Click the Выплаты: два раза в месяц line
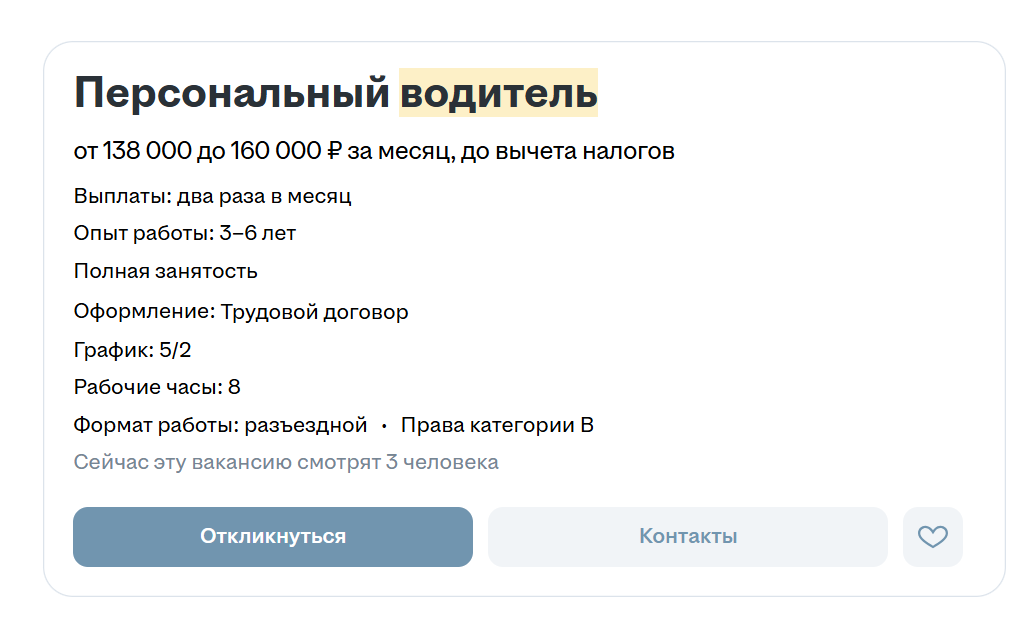 213,196
